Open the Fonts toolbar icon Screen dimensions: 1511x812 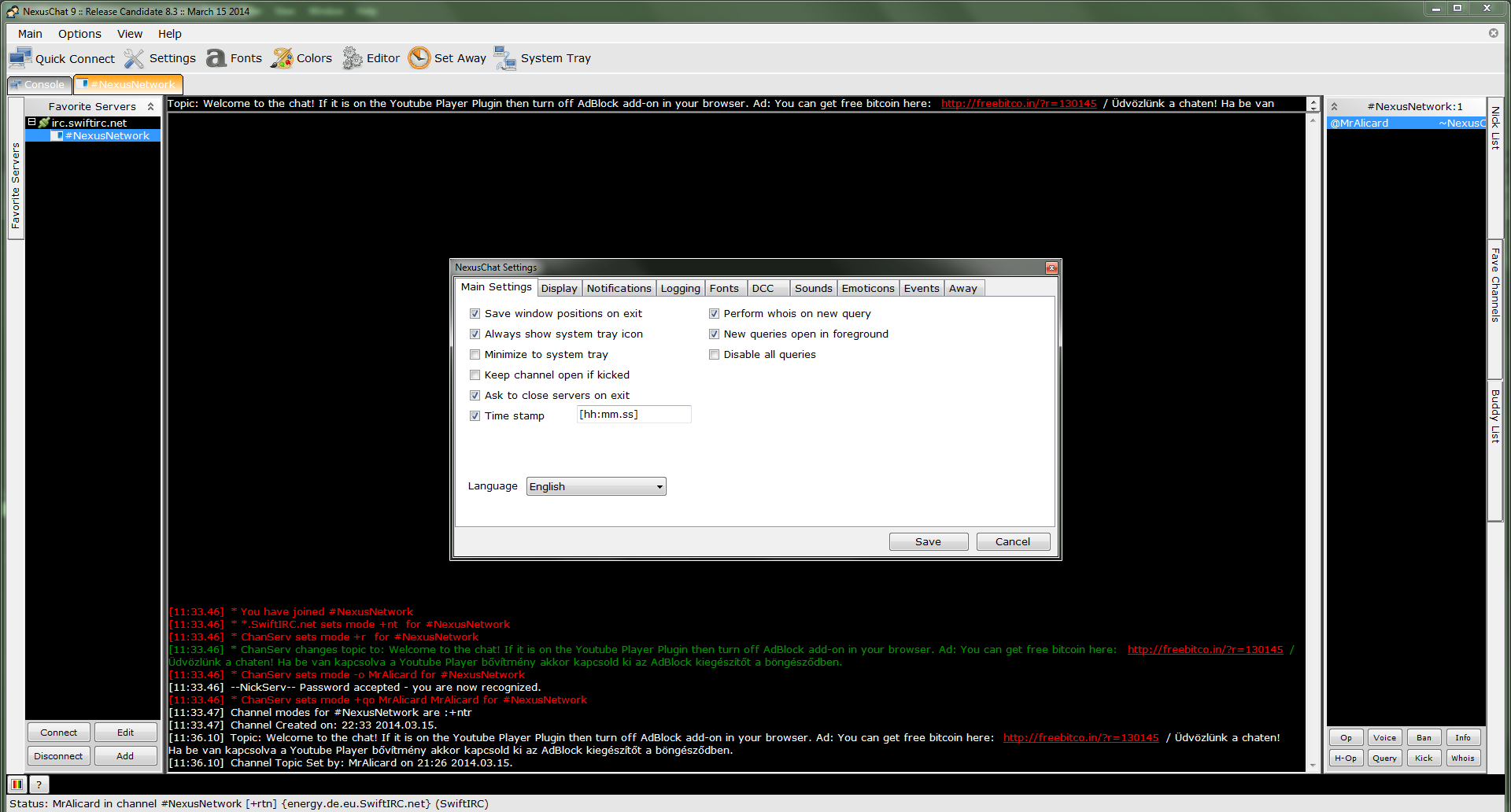(x=216, y=58)
